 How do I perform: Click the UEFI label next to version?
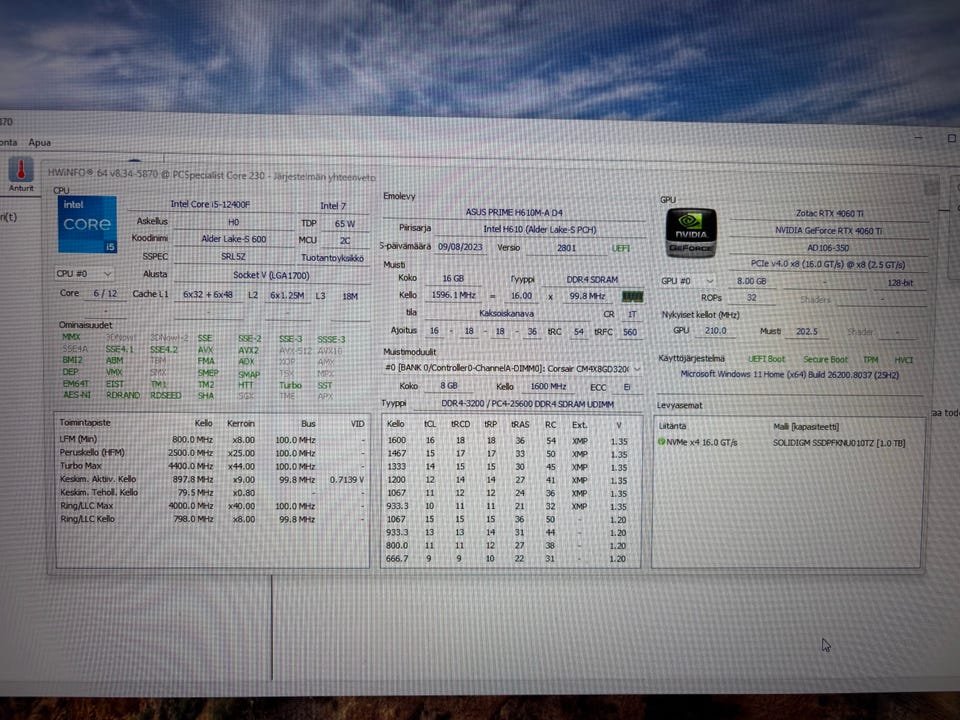(x=621, y=248)
